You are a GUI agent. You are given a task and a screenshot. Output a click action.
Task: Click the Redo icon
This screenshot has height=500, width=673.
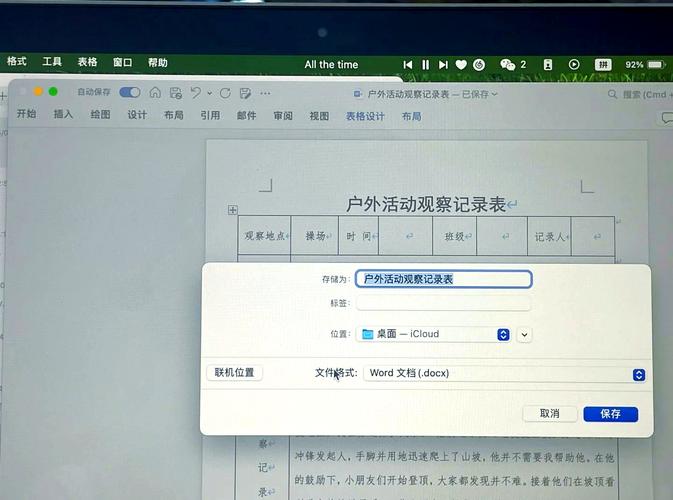(x=225, y=93)
